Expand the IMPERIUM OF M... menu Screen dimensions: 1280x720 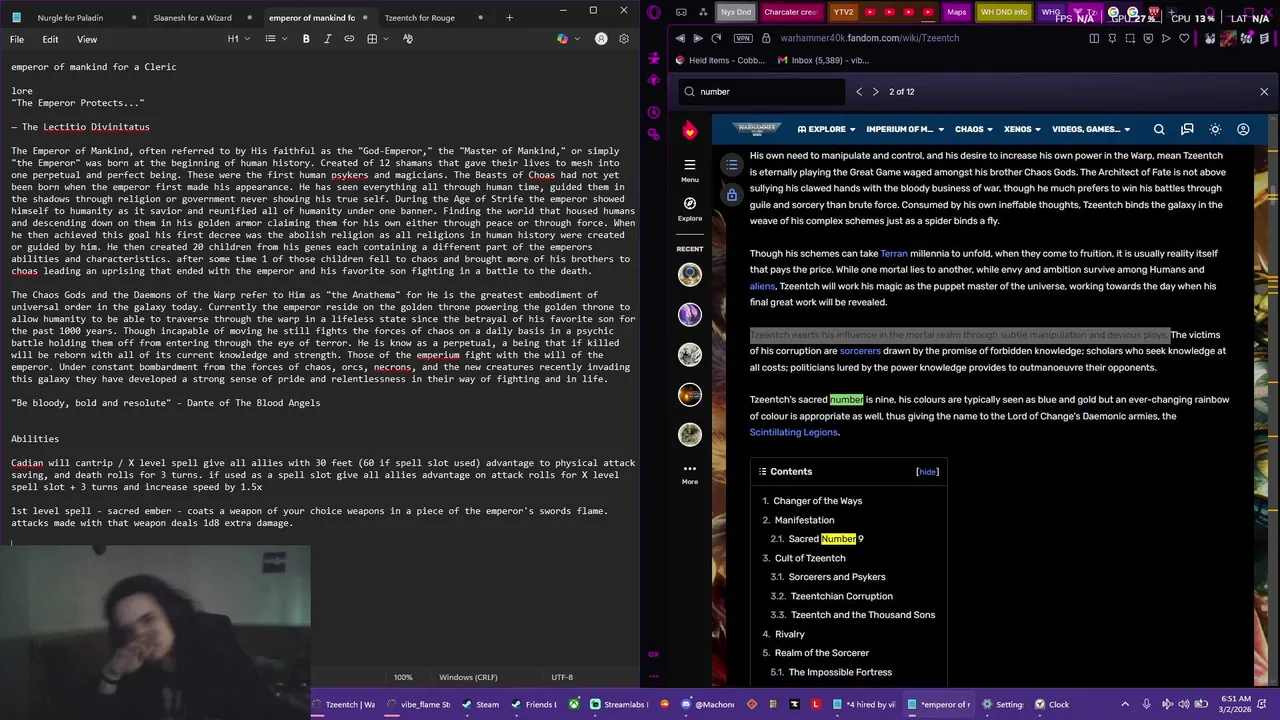click(x=904, y=129)
